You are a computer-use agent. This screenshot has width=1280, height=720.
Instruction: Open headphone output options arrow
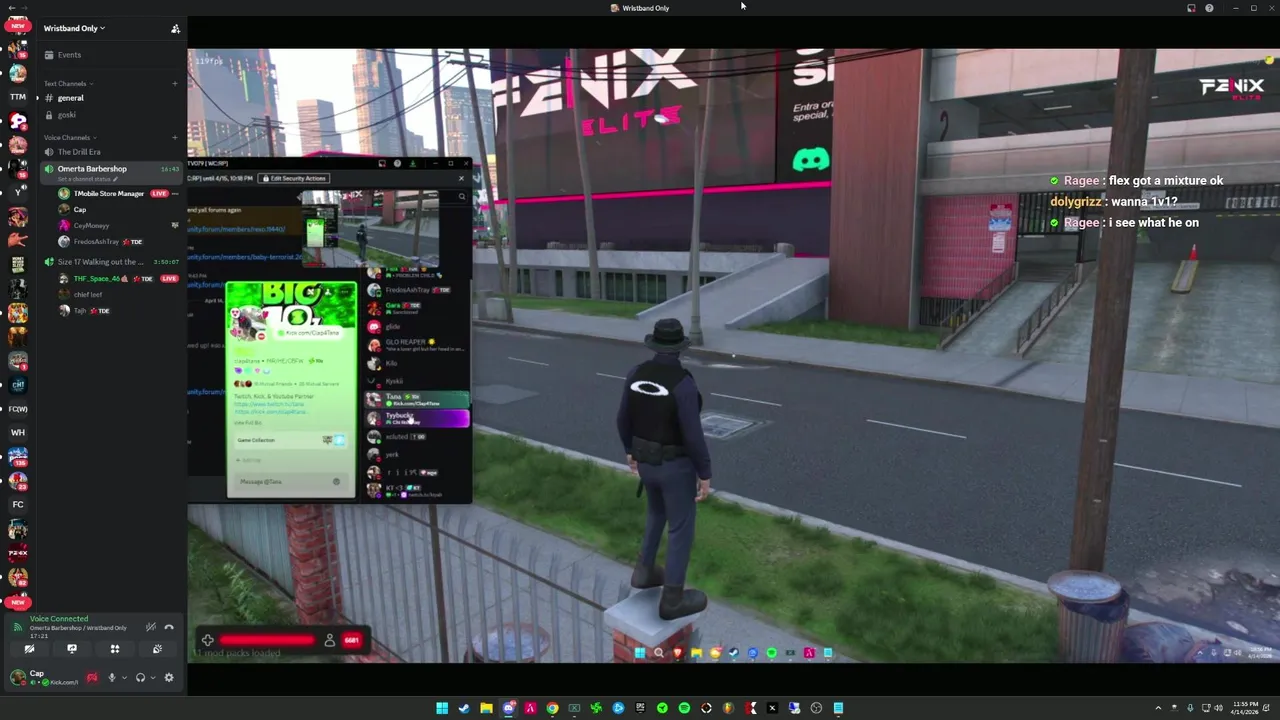tap(153, 678)
